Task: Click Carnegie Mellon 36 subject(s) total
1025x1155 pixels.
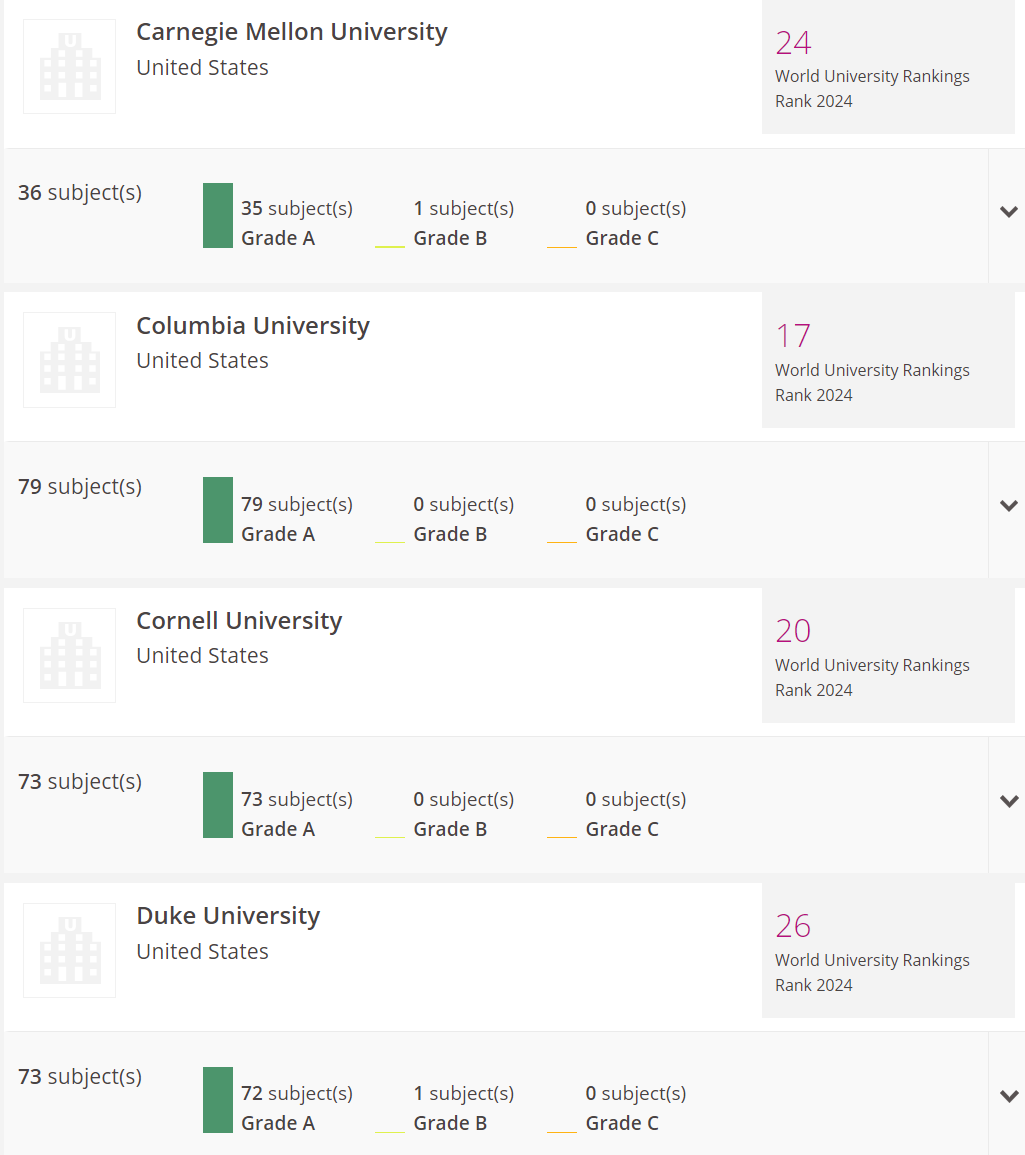Action: 80,193
